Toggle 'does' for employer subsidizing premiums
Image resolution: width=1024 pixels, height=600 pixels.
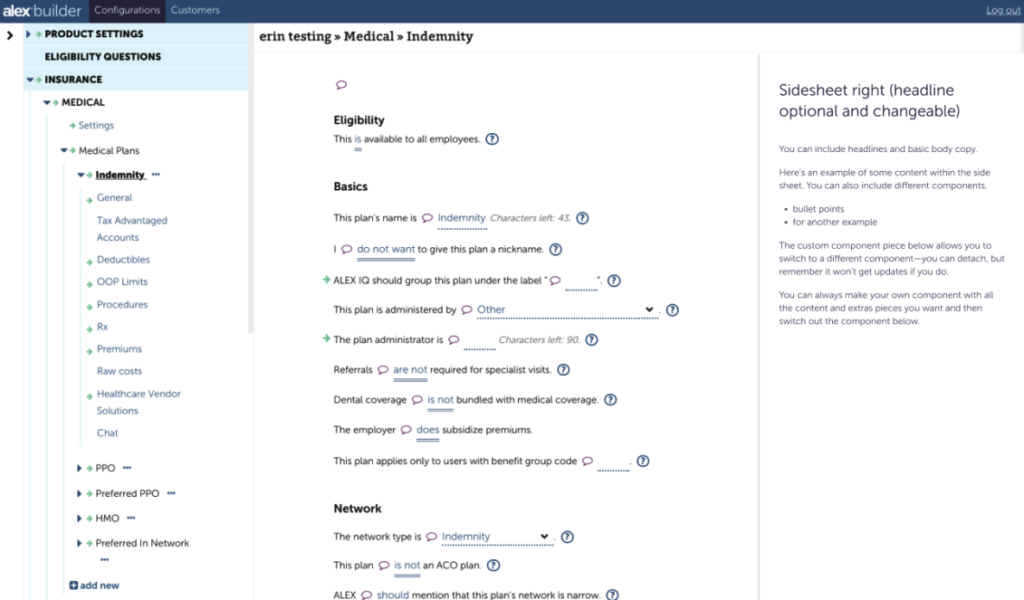pyautogui.click(x=428, y=430)
